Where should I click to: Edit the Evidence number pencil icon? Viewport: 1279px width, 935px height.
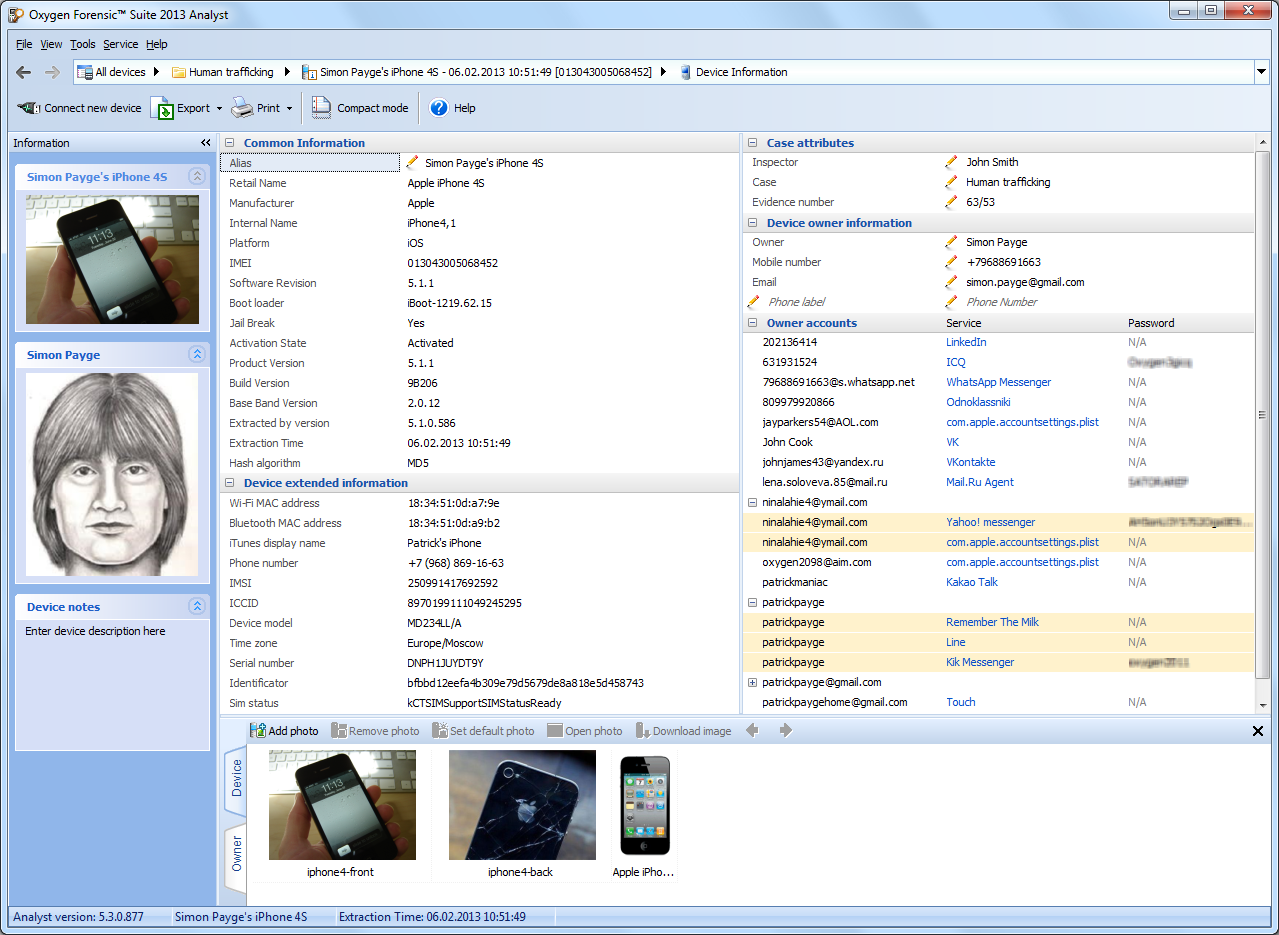(x=951, y=202)
